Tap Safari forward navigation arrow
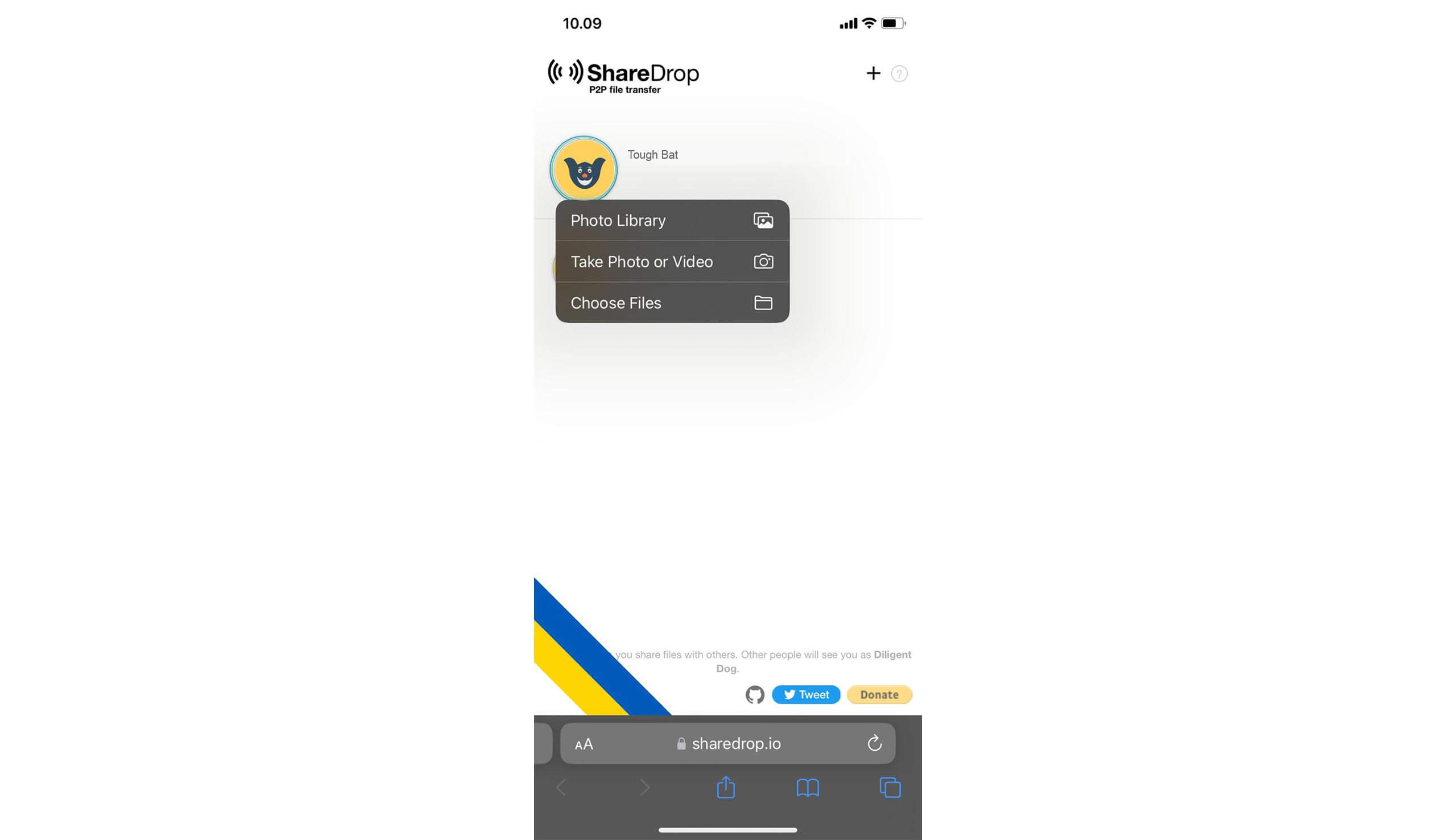This screenshot has width=1456, height=840. click(645, 787)
